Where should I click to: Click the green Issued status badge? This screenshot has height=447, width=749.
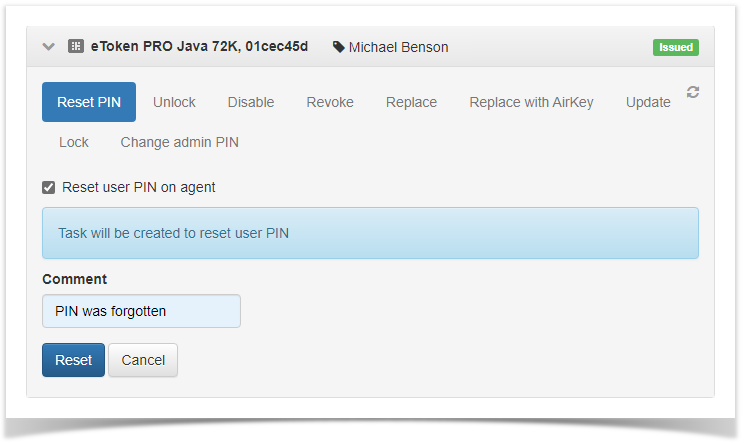point(676,47)
